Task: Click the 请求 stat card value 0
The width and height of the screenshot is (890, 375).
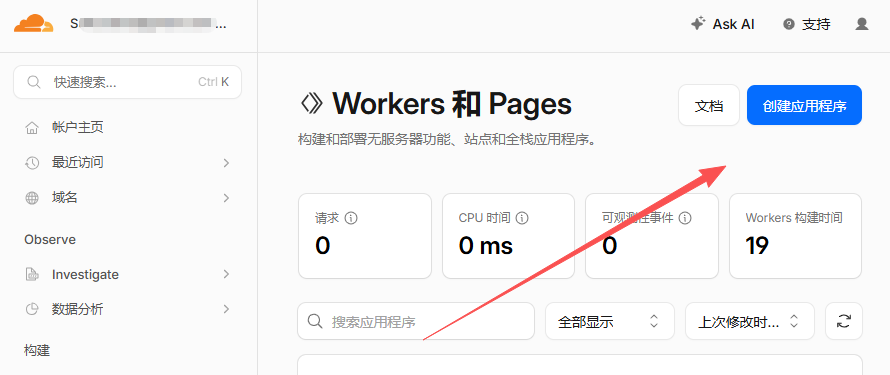Action: [322, 246]
